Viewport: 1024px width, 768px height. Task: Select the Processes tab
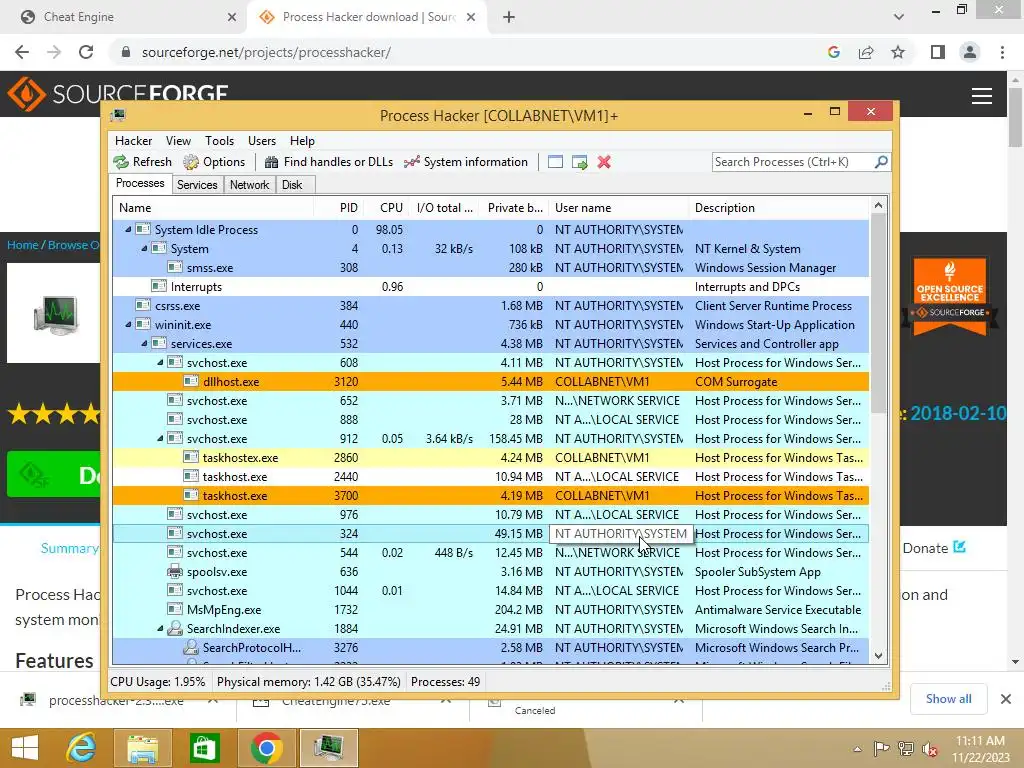click(140, 184)
